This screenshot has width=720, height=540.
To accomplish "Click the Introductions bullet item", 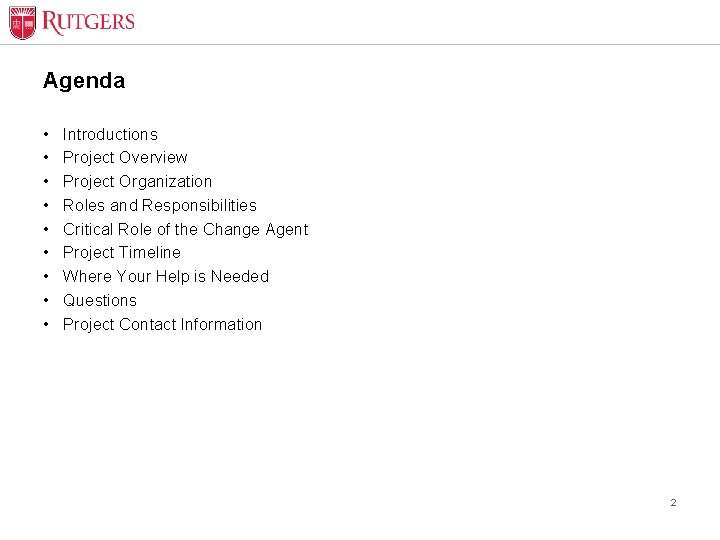I will [x=110, y=135].
